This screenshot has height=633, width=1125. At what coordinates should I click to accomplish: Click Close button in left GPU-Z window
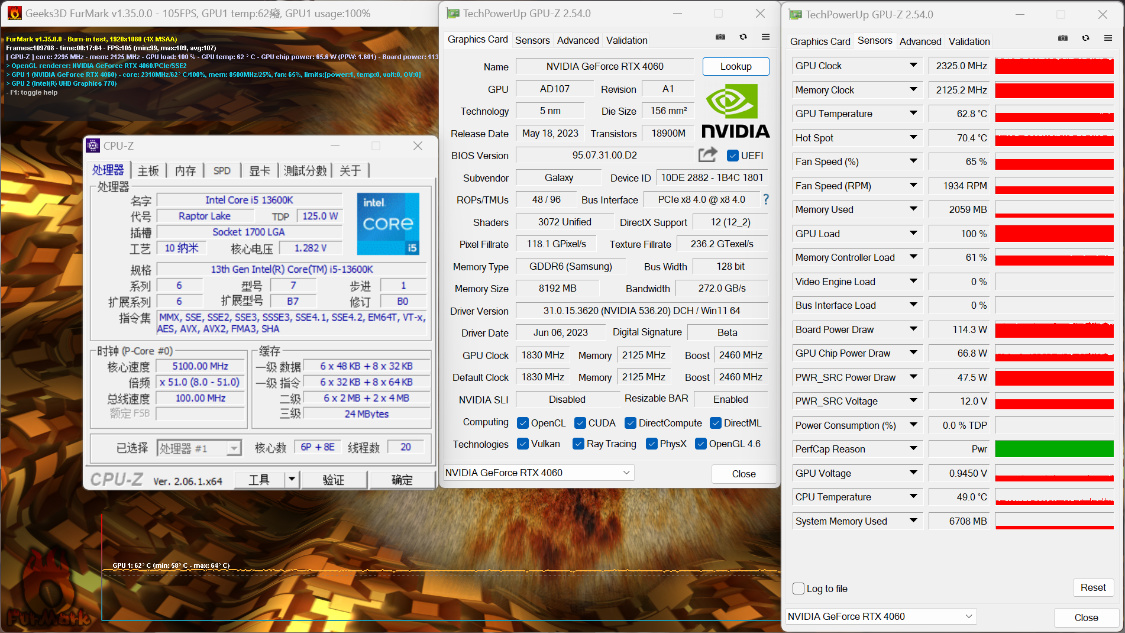pyautogui.click(x=743, y=474)
